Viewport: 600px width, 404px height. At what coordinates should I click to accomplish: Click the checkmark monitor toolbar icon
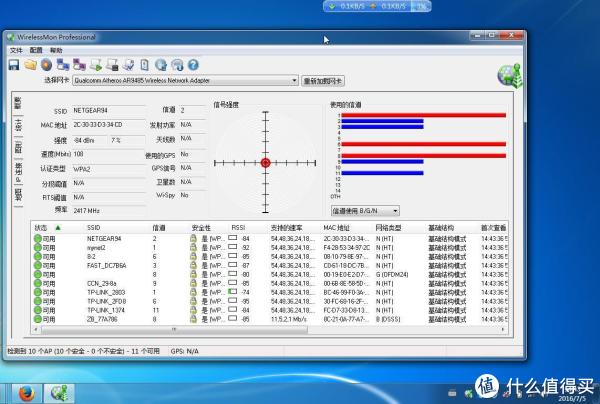click(x=128, y=65)
